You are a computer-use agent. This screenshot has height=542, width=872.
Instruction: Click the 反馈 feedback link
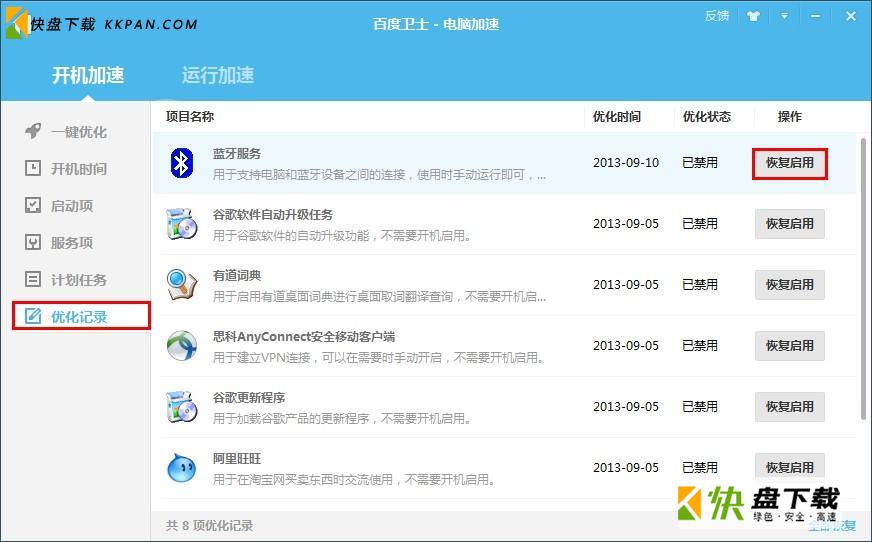[717, 16]
